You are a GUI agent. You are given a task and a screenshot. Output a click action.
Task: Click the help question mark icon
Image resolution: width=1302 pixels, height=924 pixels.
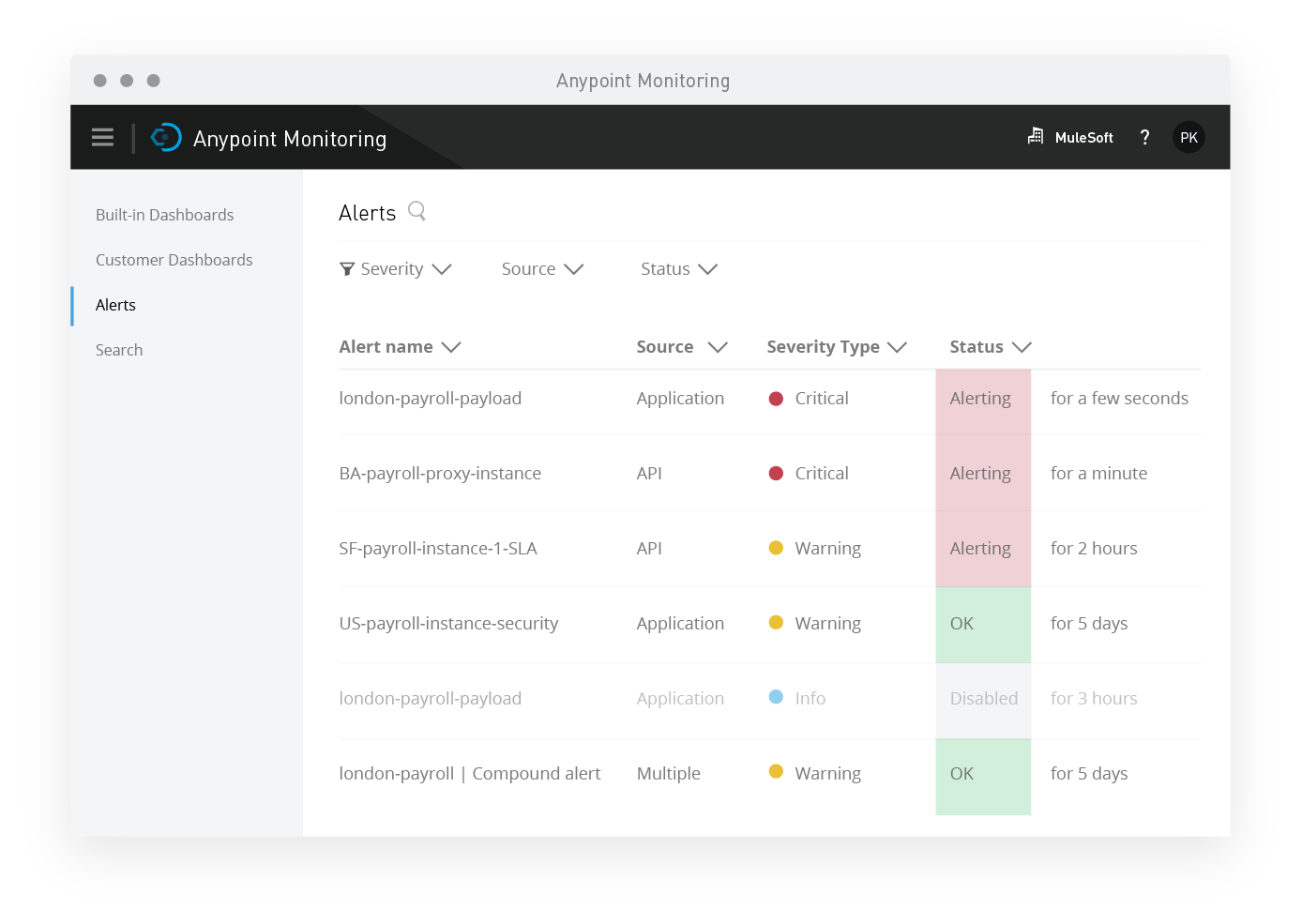tap(1144, 137)
